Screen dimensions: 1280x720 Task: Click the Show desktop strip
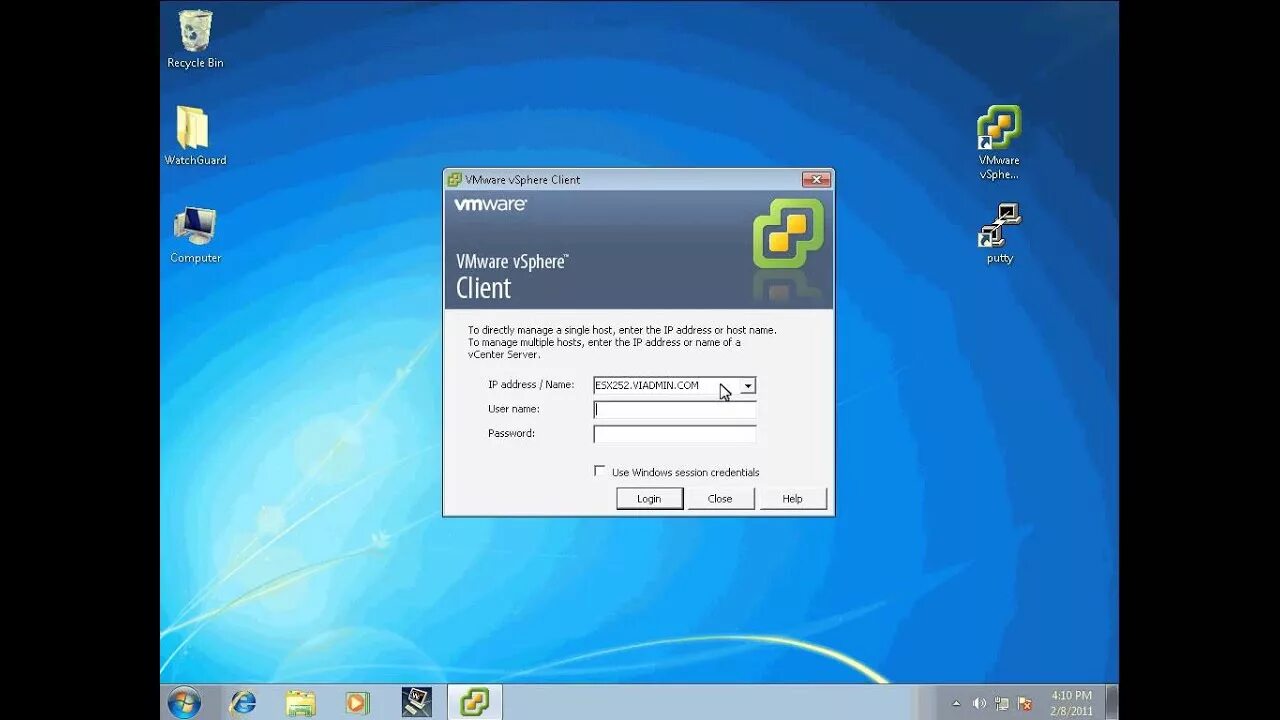point(1112,703)
